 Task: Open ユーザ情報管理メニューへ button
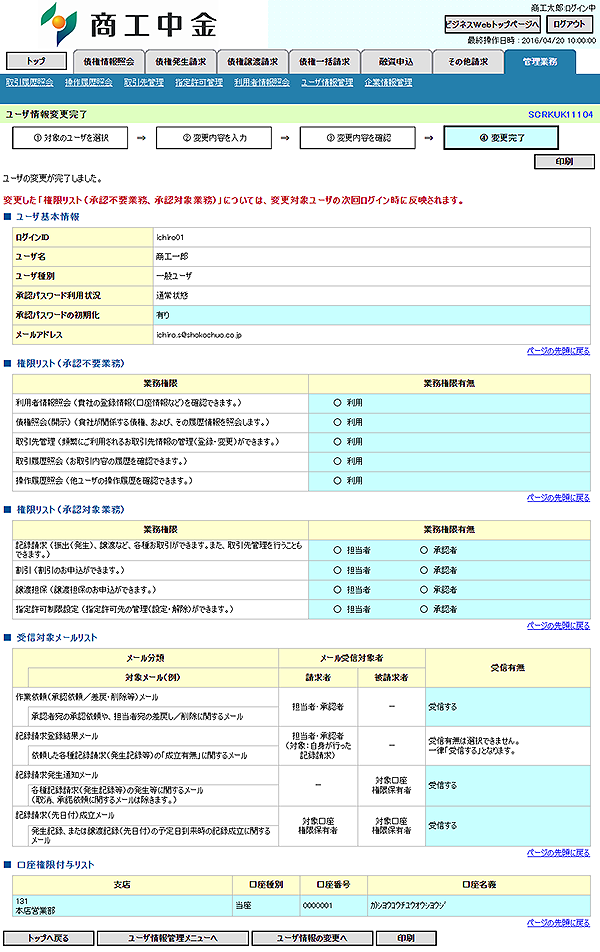tap(173, 939)
